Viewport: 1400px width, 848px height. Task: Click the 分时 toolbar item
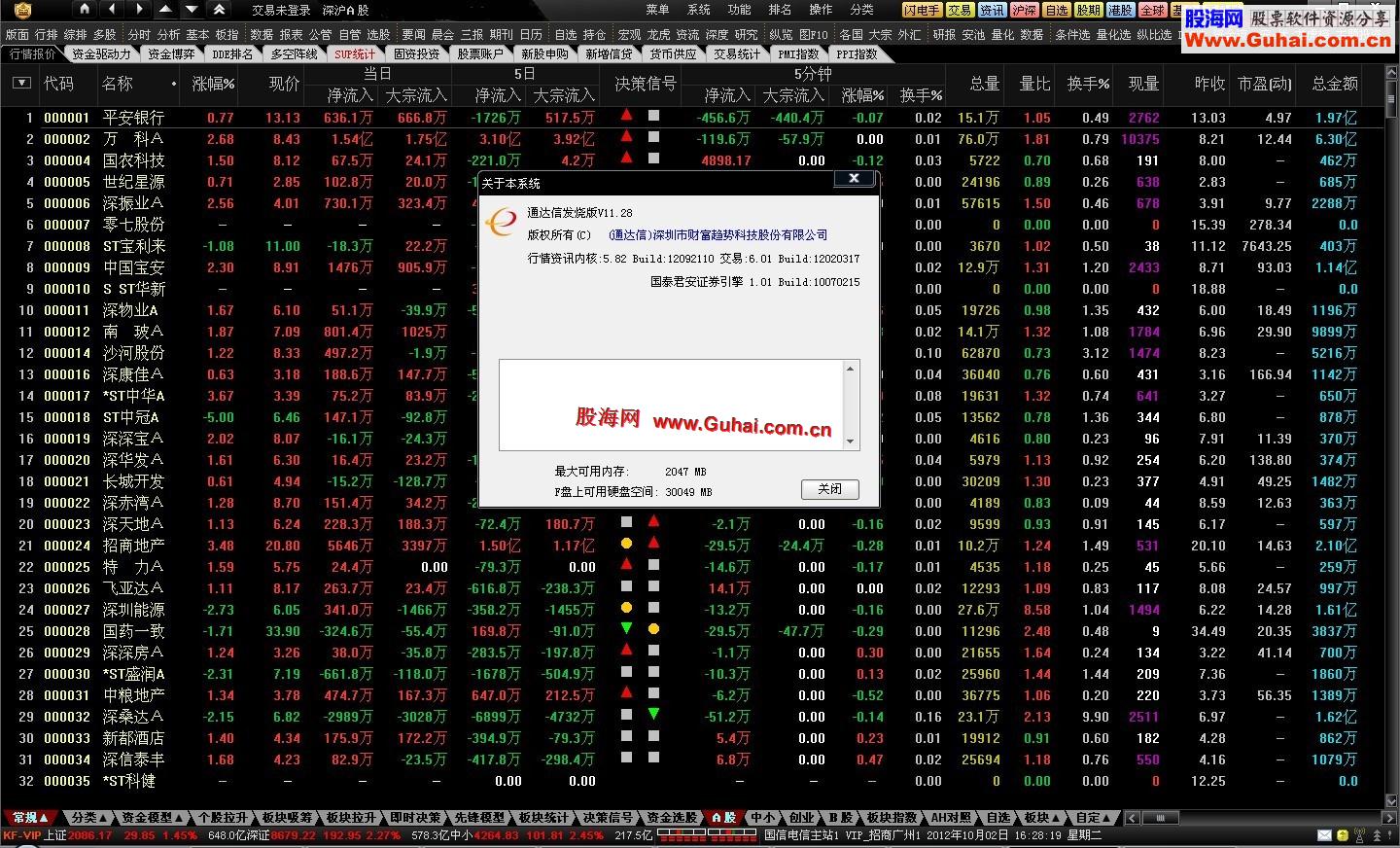point(139,34)
